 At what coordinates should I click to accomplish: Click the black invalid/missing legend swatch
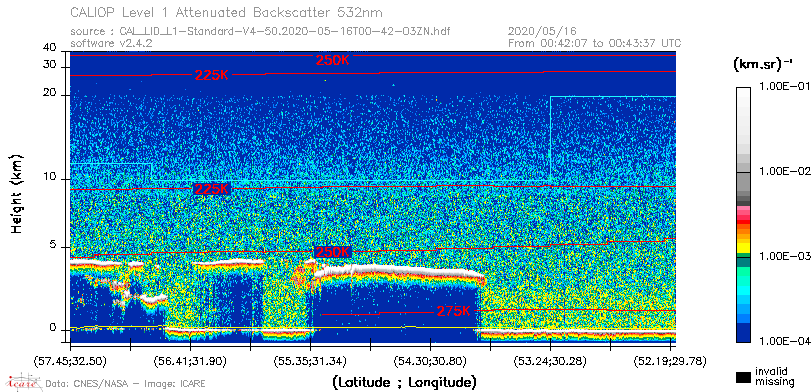click(x=743, y=377)
